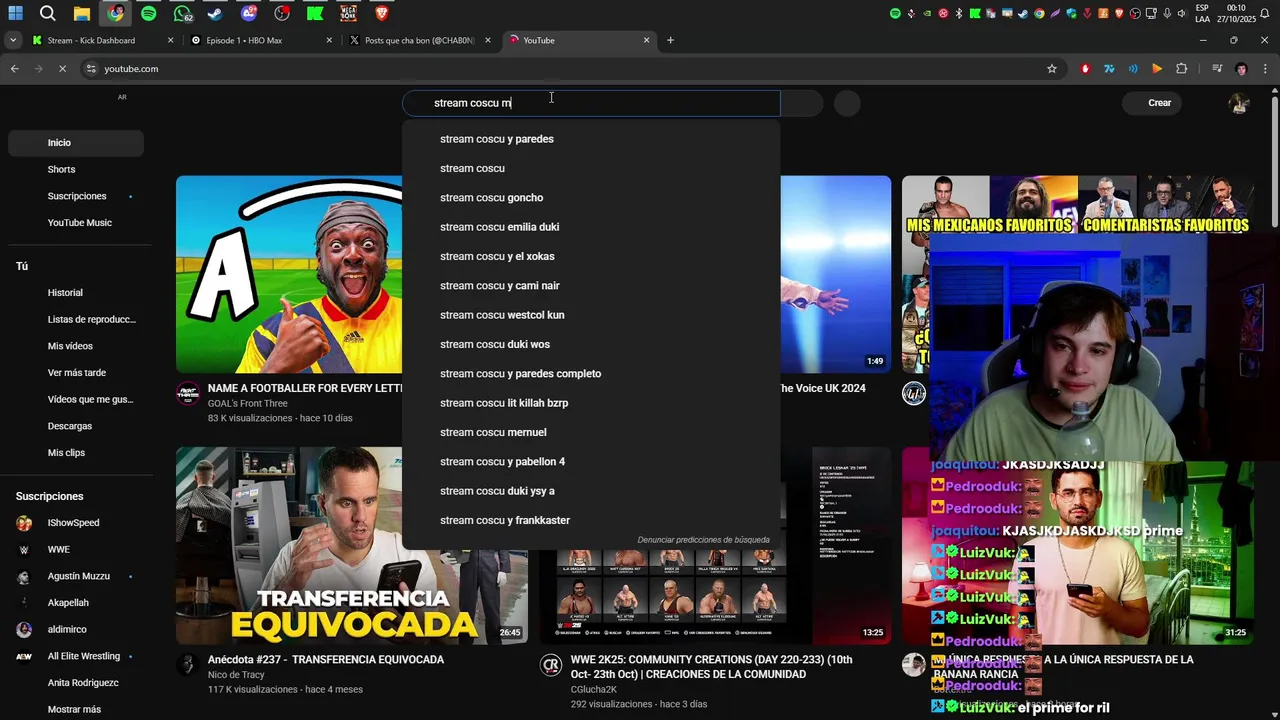The height and width of the screenshot is (720, 1280).
Task: Open Ver más tarde playlist
Action: coord(76,373)
